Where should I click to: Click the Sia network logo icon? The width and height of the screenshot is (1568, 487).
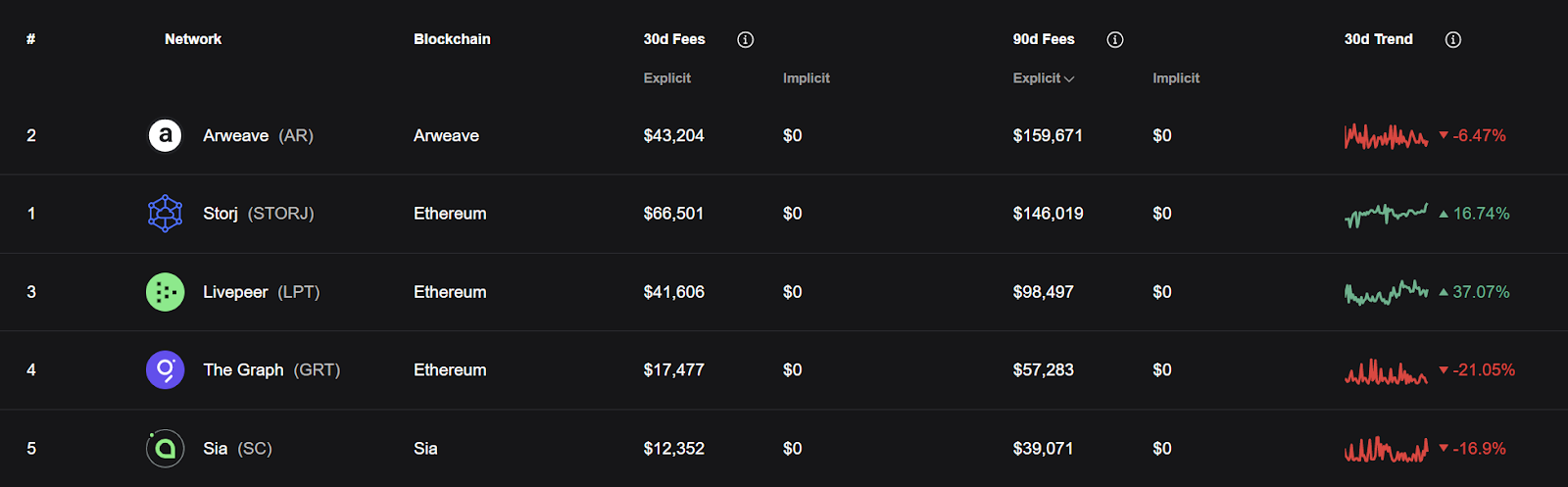pos(165,449)
